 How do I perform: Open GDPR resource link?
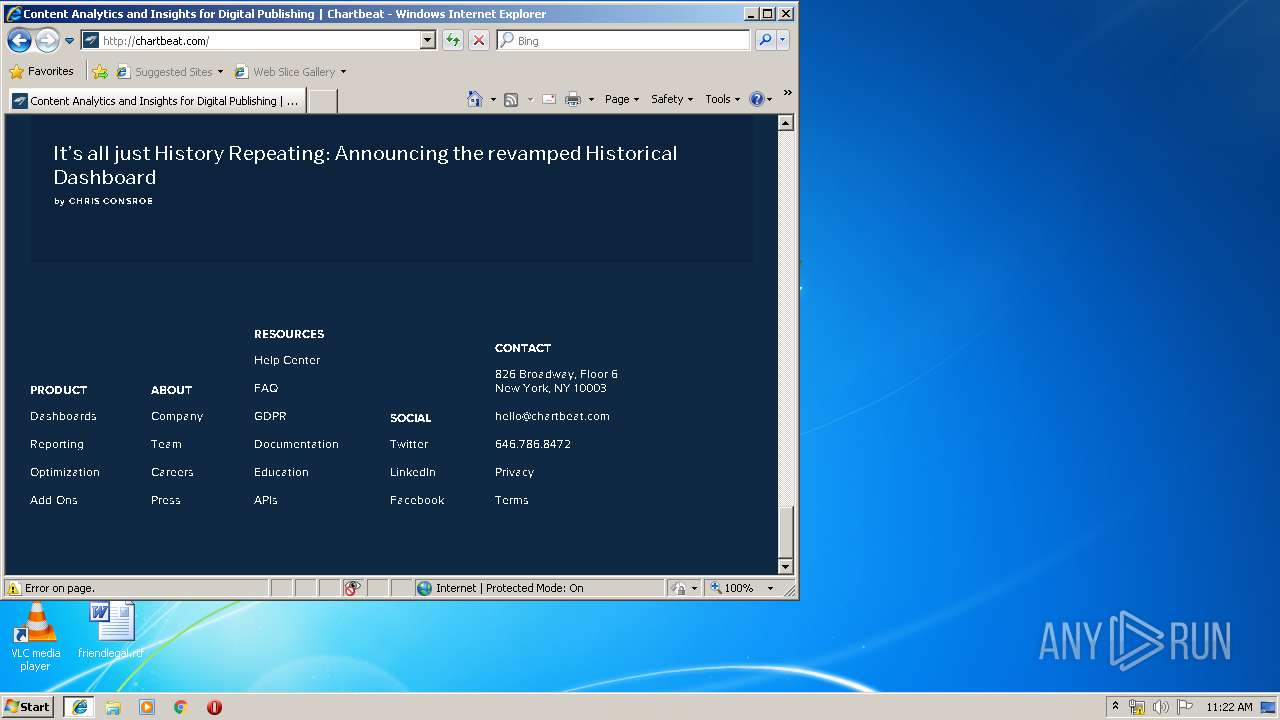tap(270, 416)
